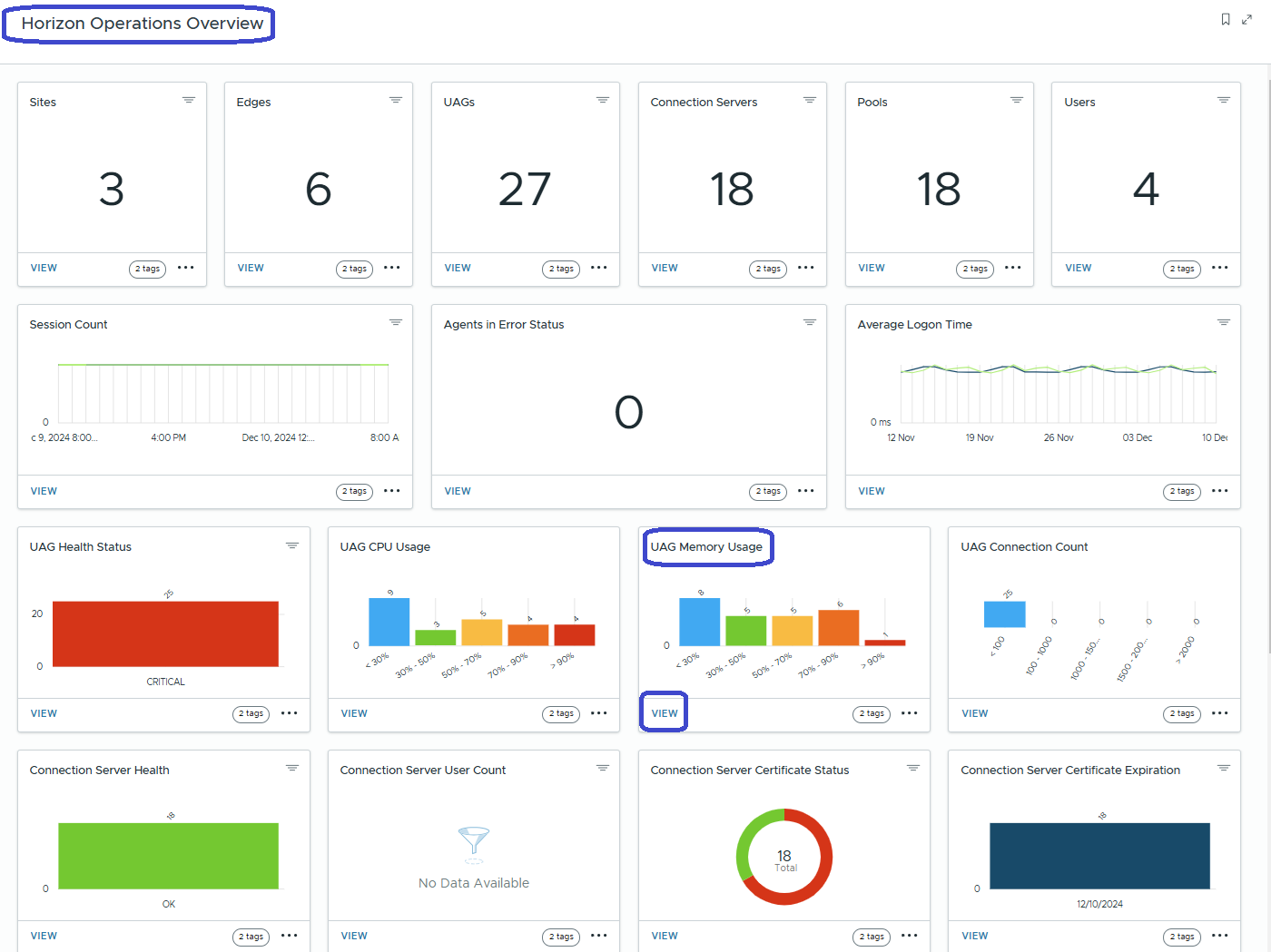This screenshot has height=952, width=1271.
Task: Open filter menu on Average Logon Time
Action: [x=1224, y=322]
